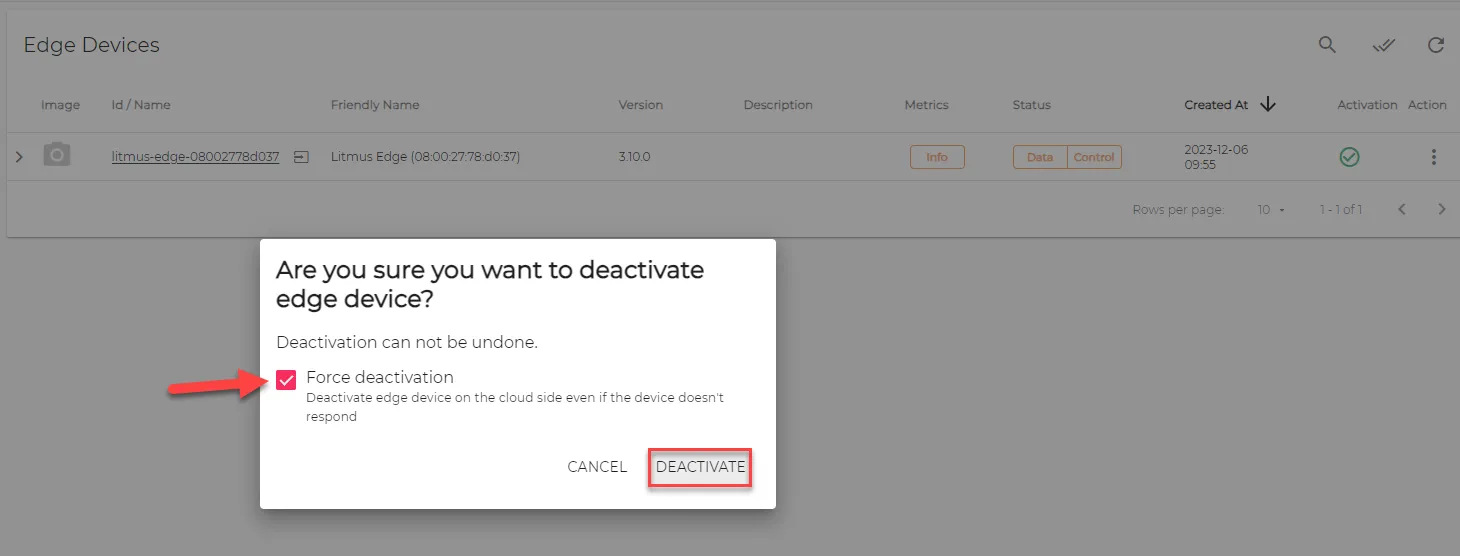Click the CANCEL button
The image size is (1460, 556).
pyautogui.click(x=597, y=467)
